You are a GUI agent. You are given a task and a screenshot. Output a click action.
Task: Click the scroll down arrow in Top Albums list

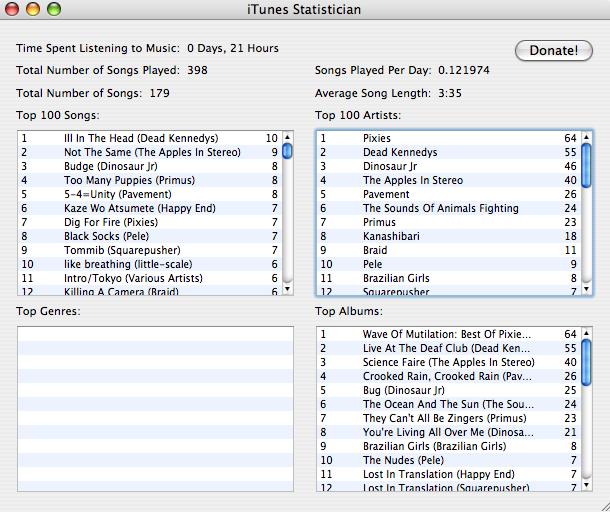586,485
